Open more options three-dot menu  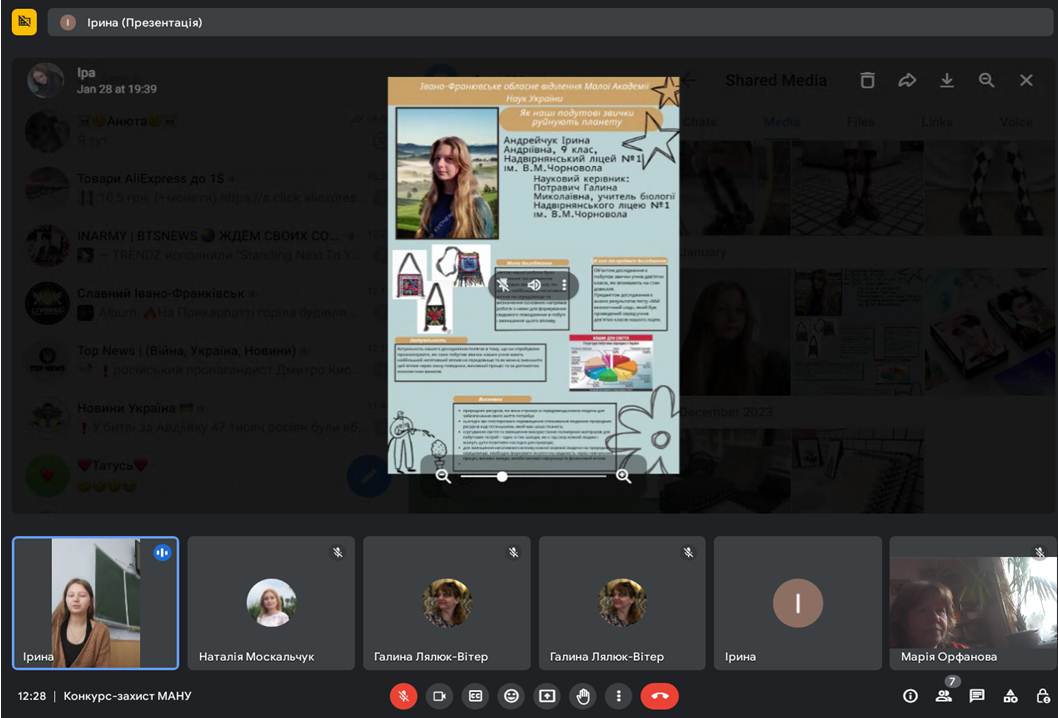pyautogui.click(x=619, y=696)
